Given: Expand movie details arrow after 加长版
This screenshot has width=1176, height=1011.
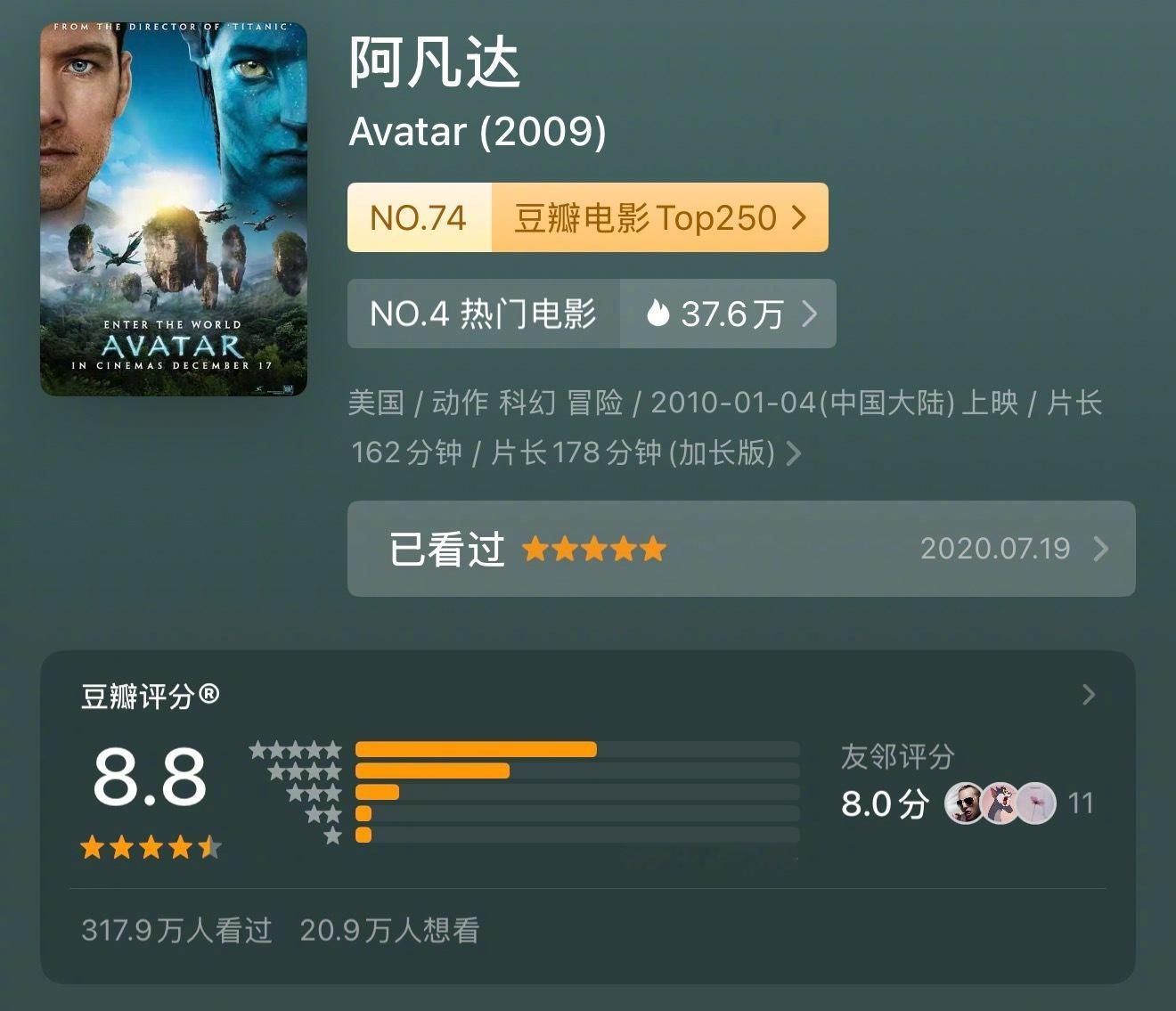Looking at the screenshot, I should point(793,453).
